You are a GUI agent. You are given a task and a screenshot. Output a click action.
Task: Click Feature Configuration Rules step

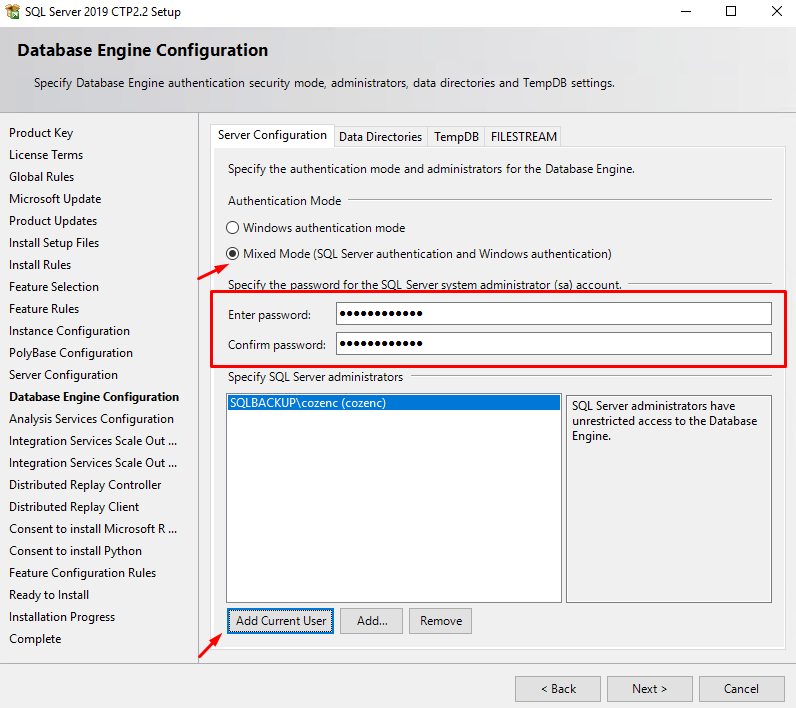(x=83, y=573)
